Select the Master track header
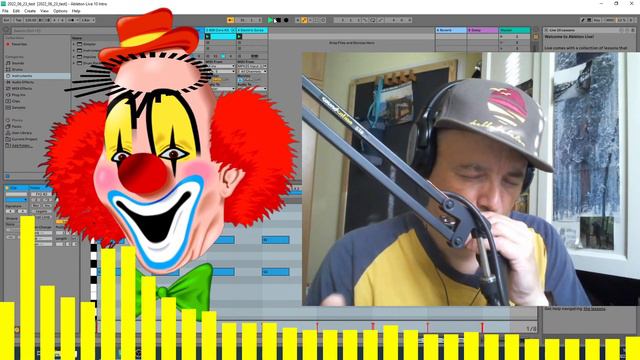This screenshot has width=640, height=360. point(515,30)
